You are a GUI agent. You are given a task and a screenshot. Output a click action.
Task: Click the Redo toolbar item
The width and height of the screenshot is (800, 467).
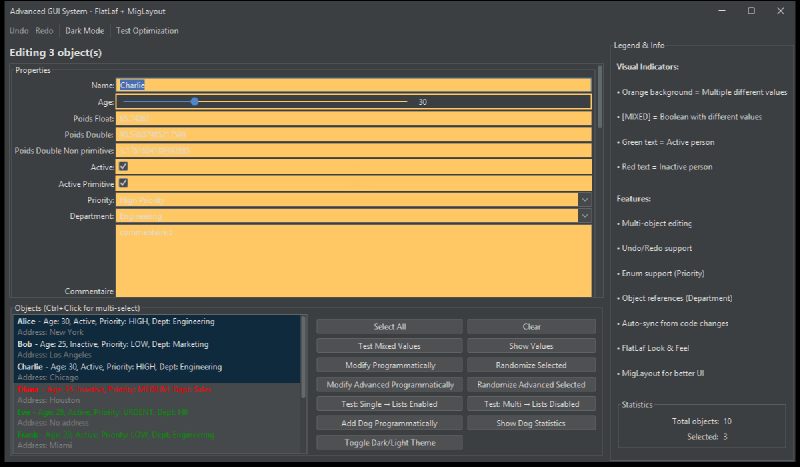[44, 31]
